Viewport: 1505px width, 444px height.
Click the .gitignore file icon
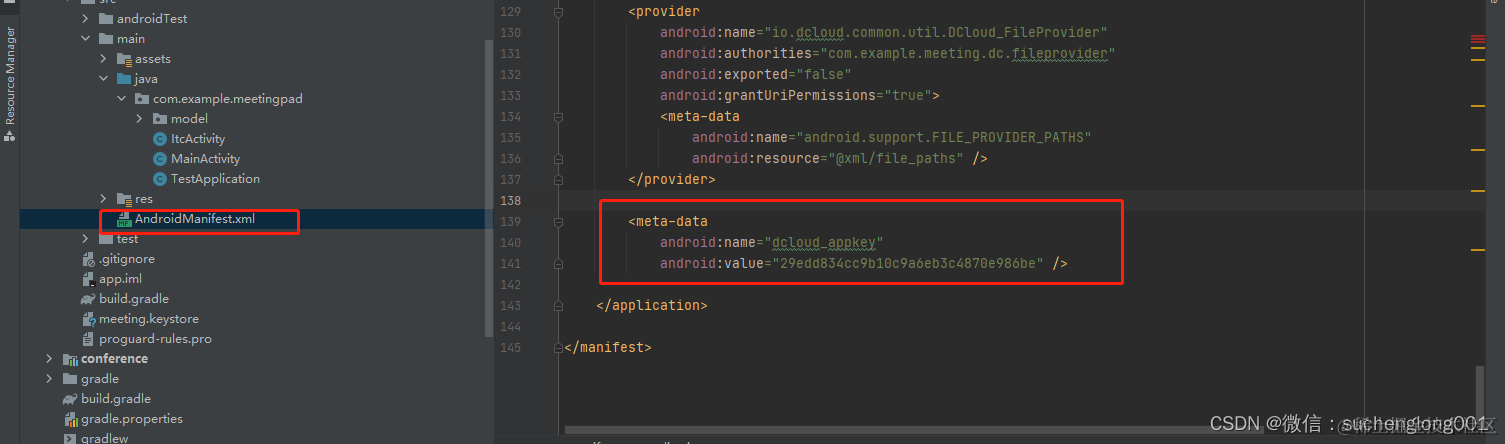89,259
